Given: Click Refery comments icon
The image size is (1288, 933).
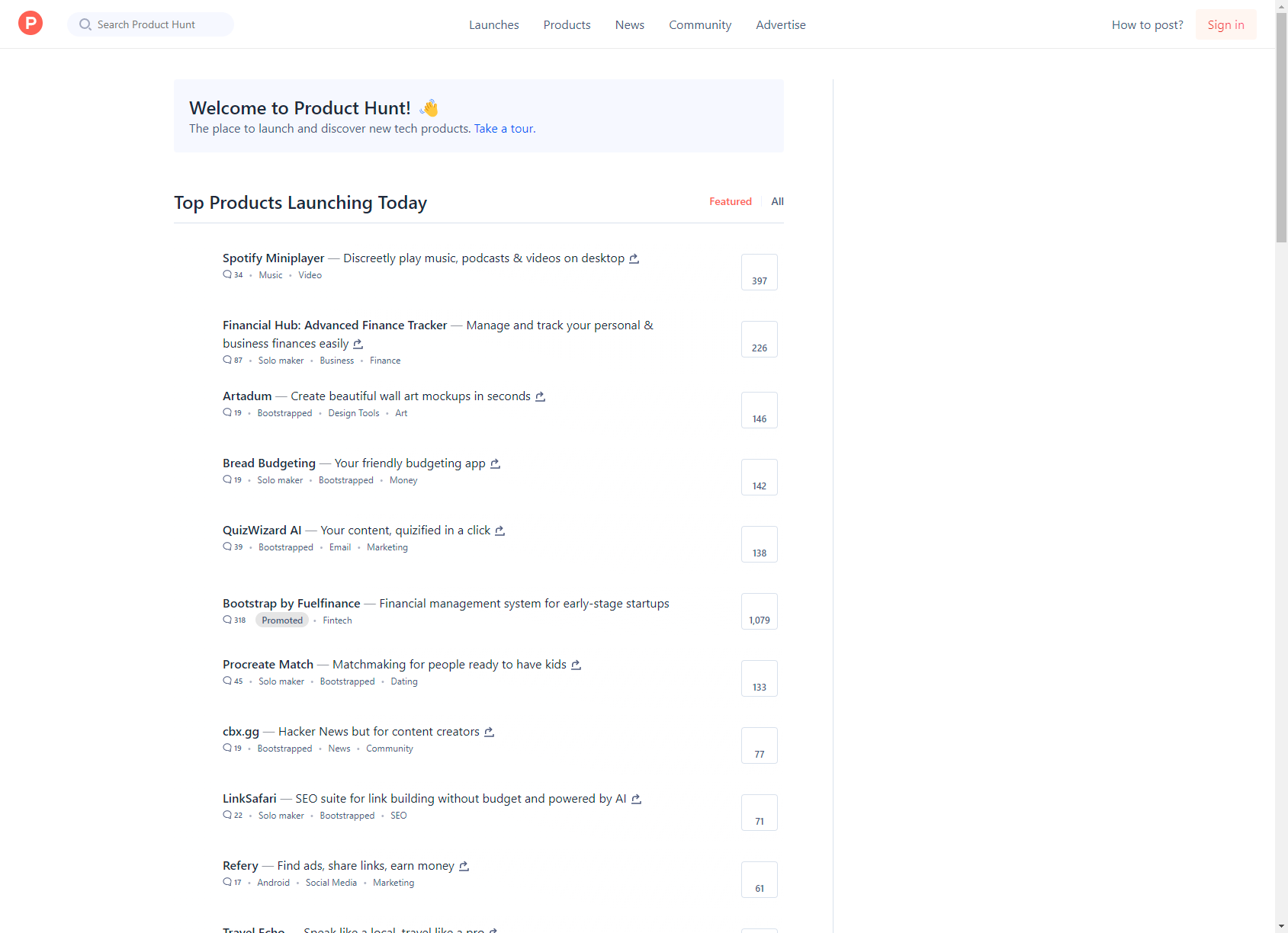Looking at the screenshot, I should coord(227,882).
